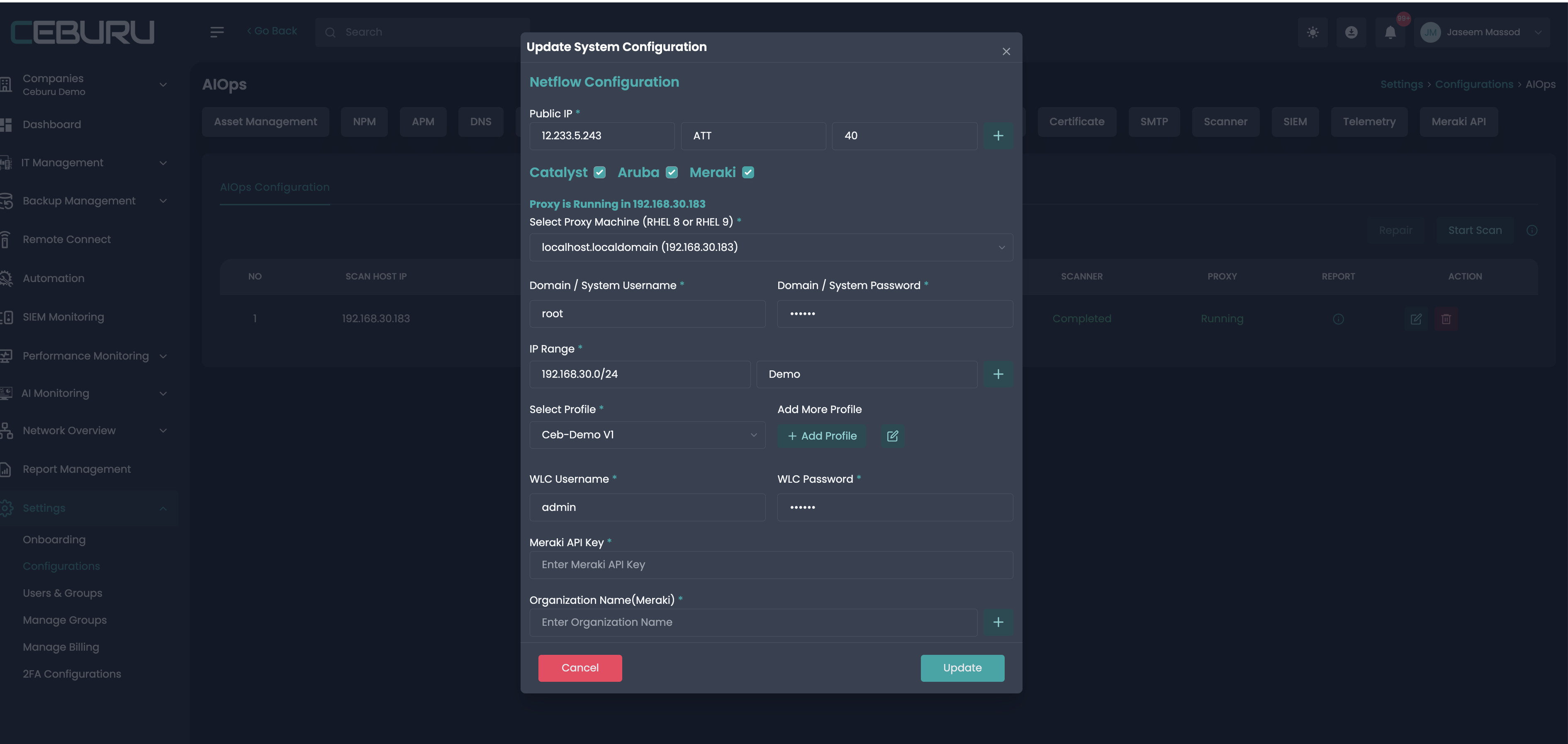1568x744 pixels.
Task: Open the Select Profile dropdown
Action: 647,435
